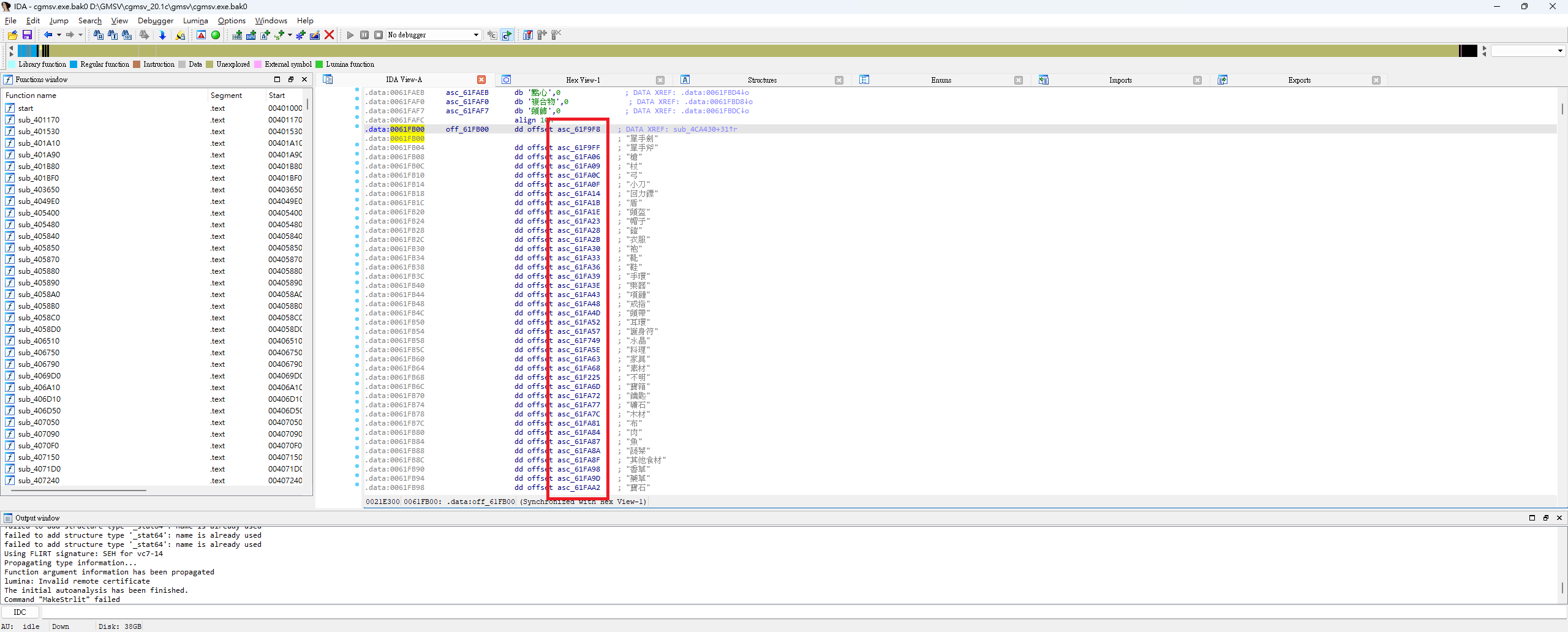
Task: Save the database with the floppy icon
Action: click(27, 35)
